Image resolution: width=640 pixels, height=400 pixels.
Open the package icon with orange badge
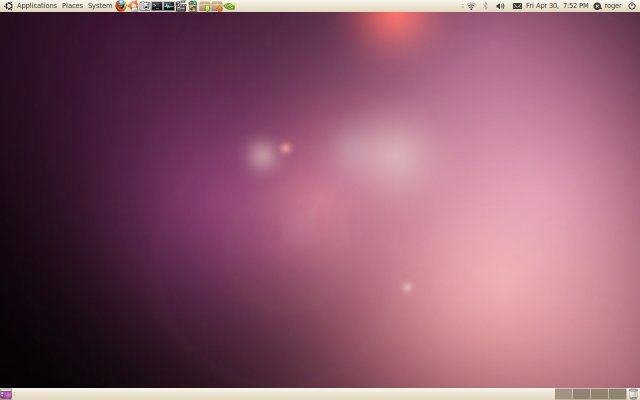click(x=217, y=7)
